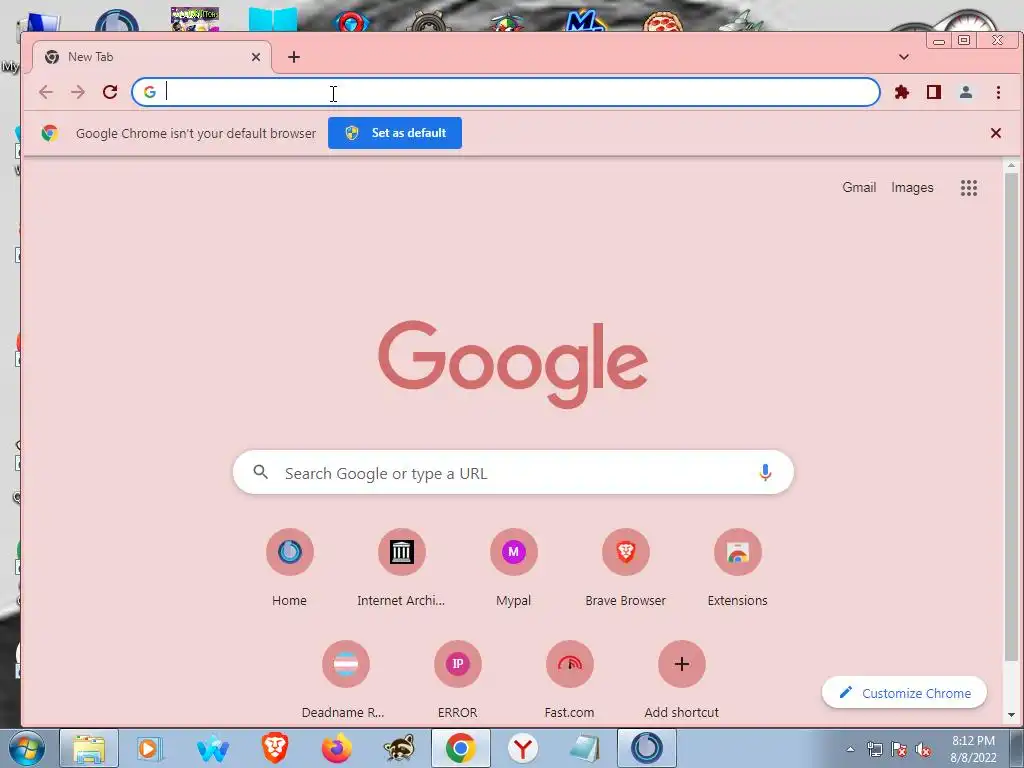Open the Chrome three-dot menu
The height and width of the screenshot is (768, 1024).
pos(998,92)
